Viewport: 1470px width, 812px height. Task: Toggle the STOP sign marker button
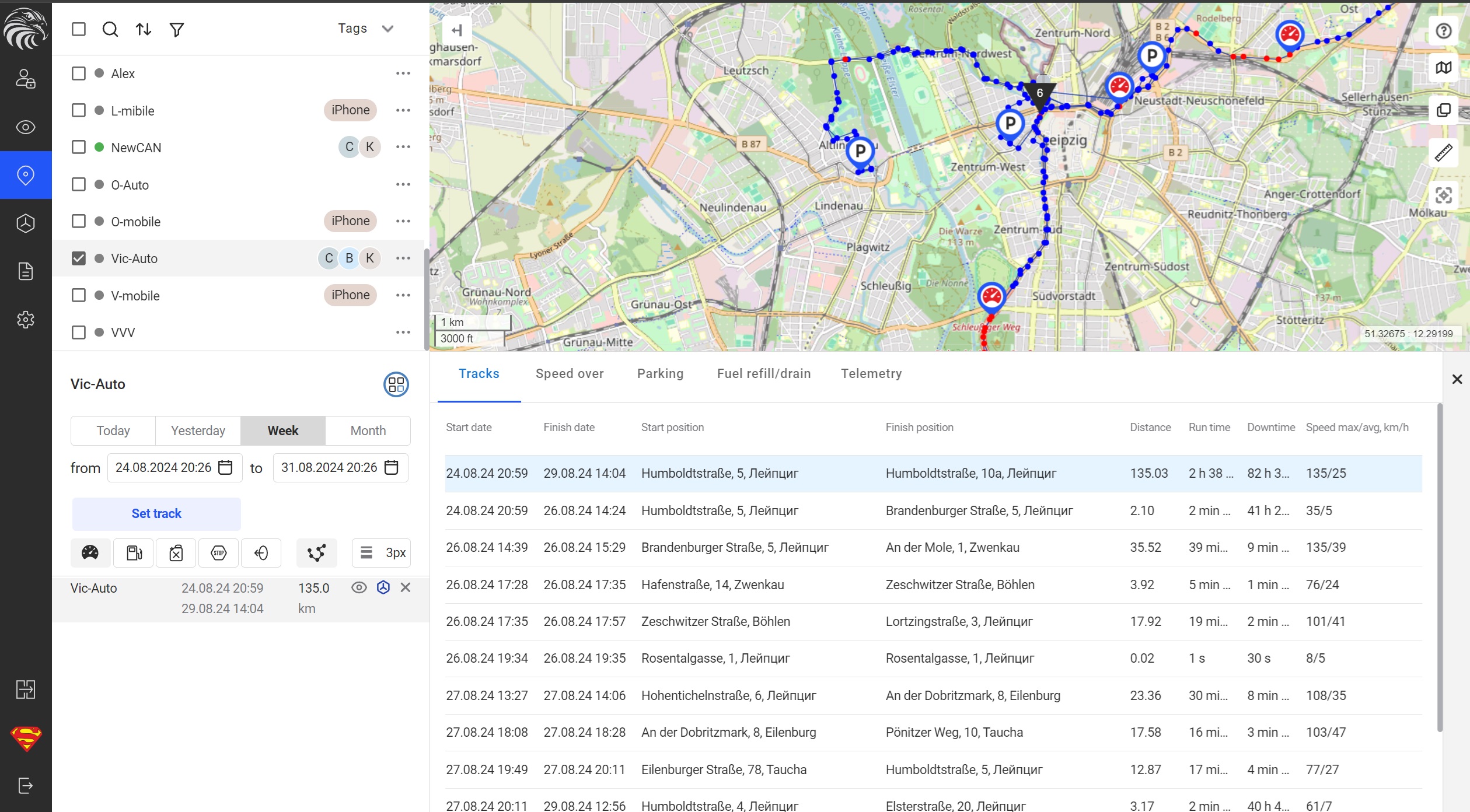tap(219, 552)
